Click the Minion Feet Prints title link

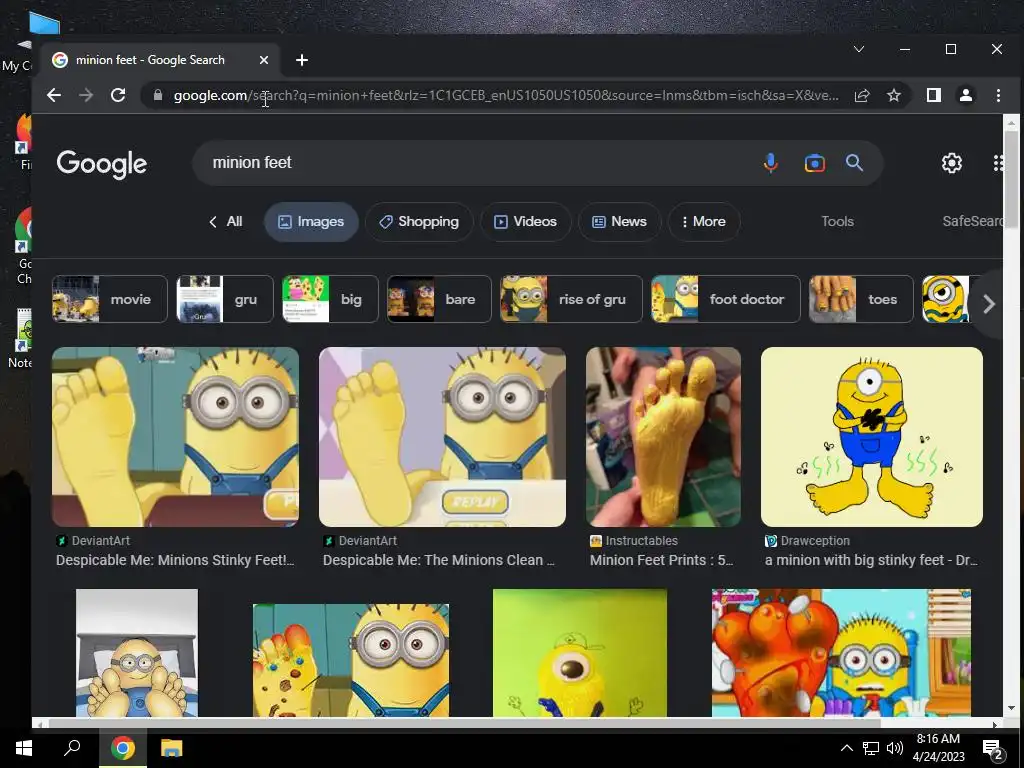[662, 560]
